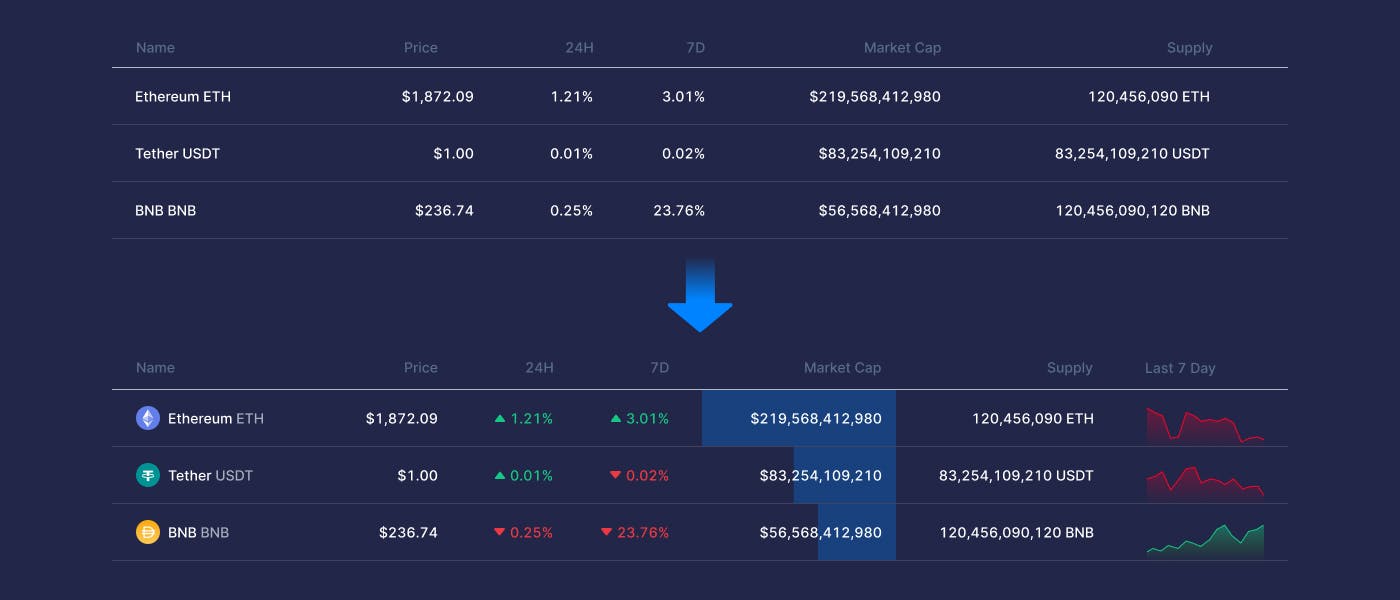The width and height of the screenshot is (1400, 600).
Task: Click the green 3.01% change value
Action: click(648, 419)
